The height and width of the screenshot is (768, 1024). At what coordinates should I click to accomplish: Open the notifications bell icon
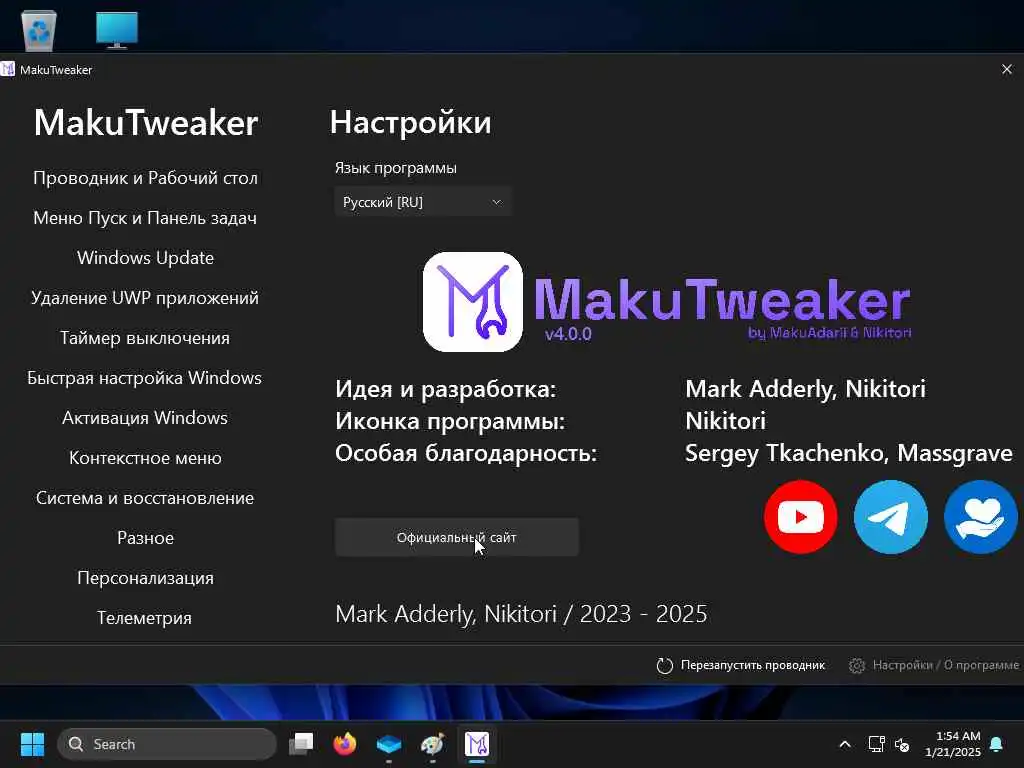pos(997,744)
